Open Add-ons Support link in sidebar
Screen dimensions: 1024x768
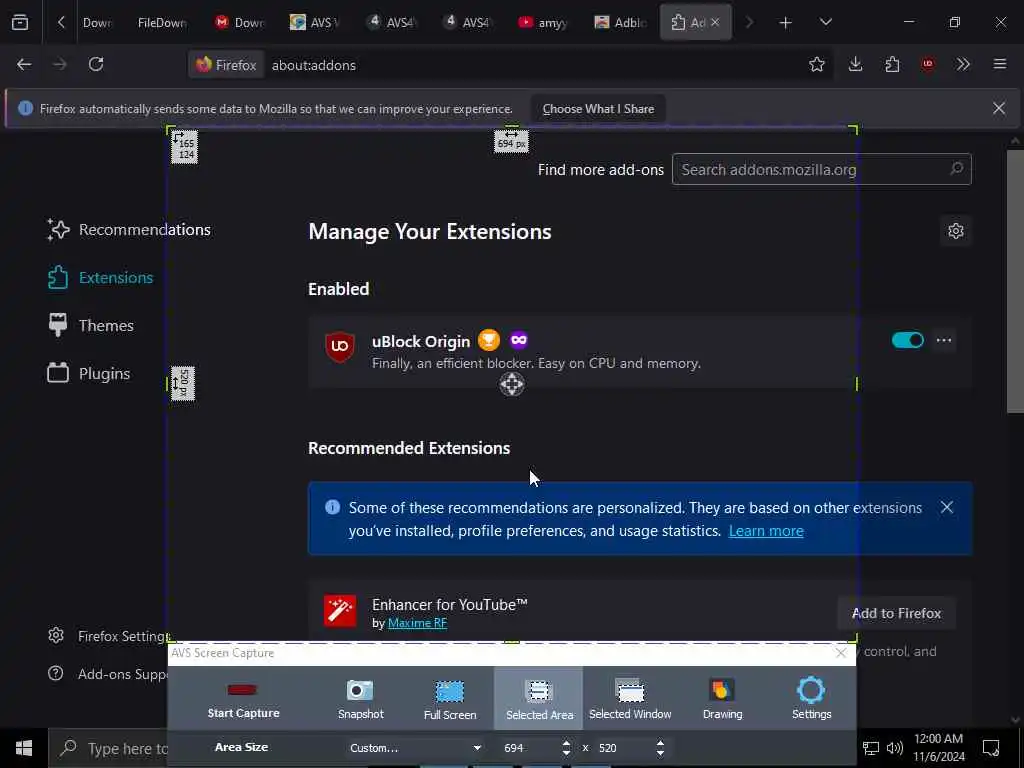pos(108,674)
